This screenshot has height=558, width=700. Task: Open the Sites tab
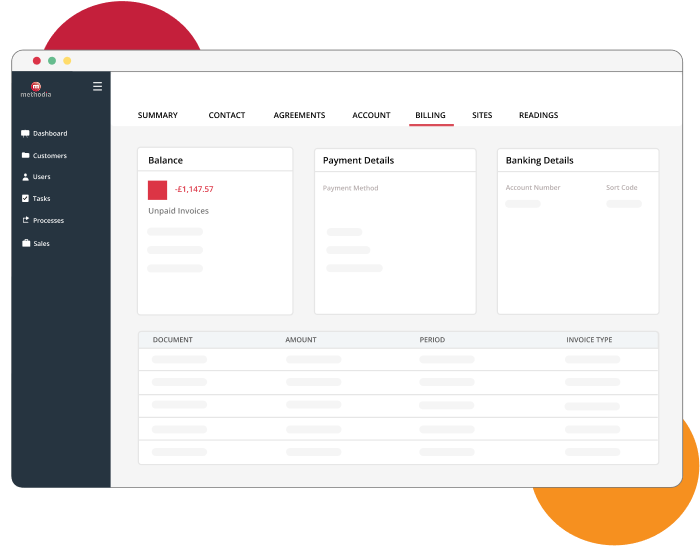(482, 115)
